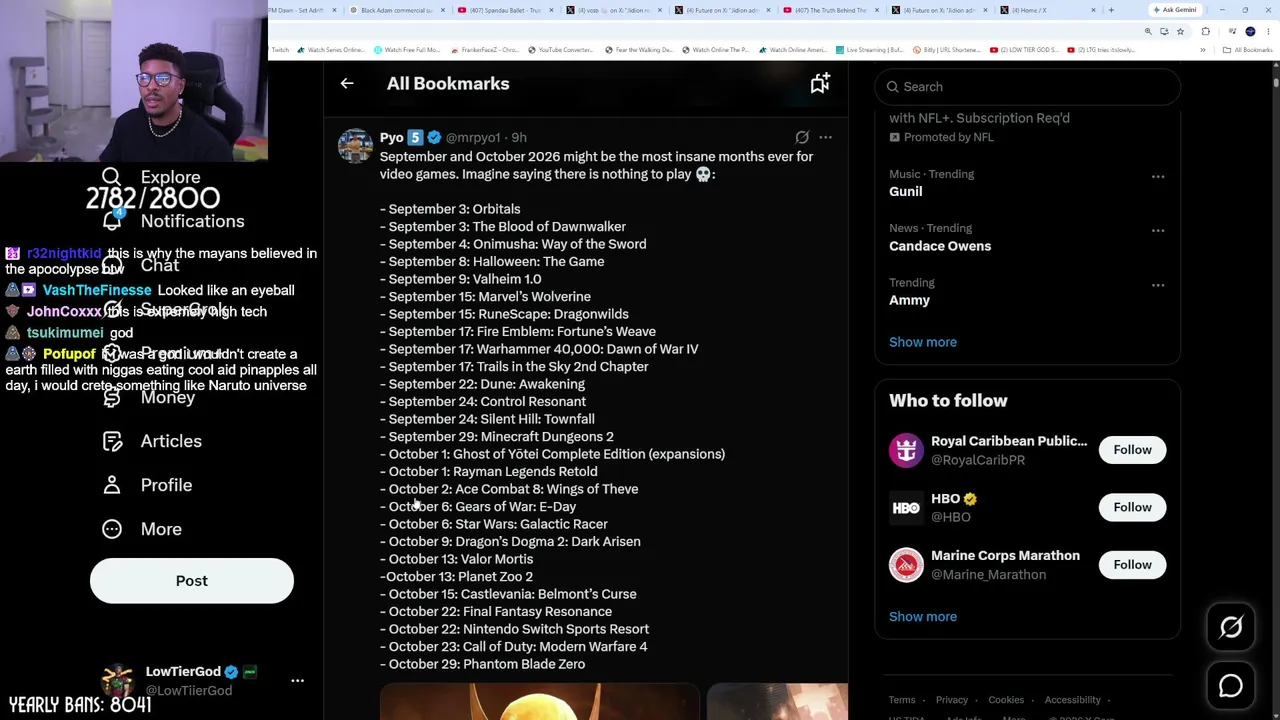Open the three-dot menu on Pyo's post
Image resolution: width=1280 pixels, height=720 pixels.
click(x=825, y=137)
